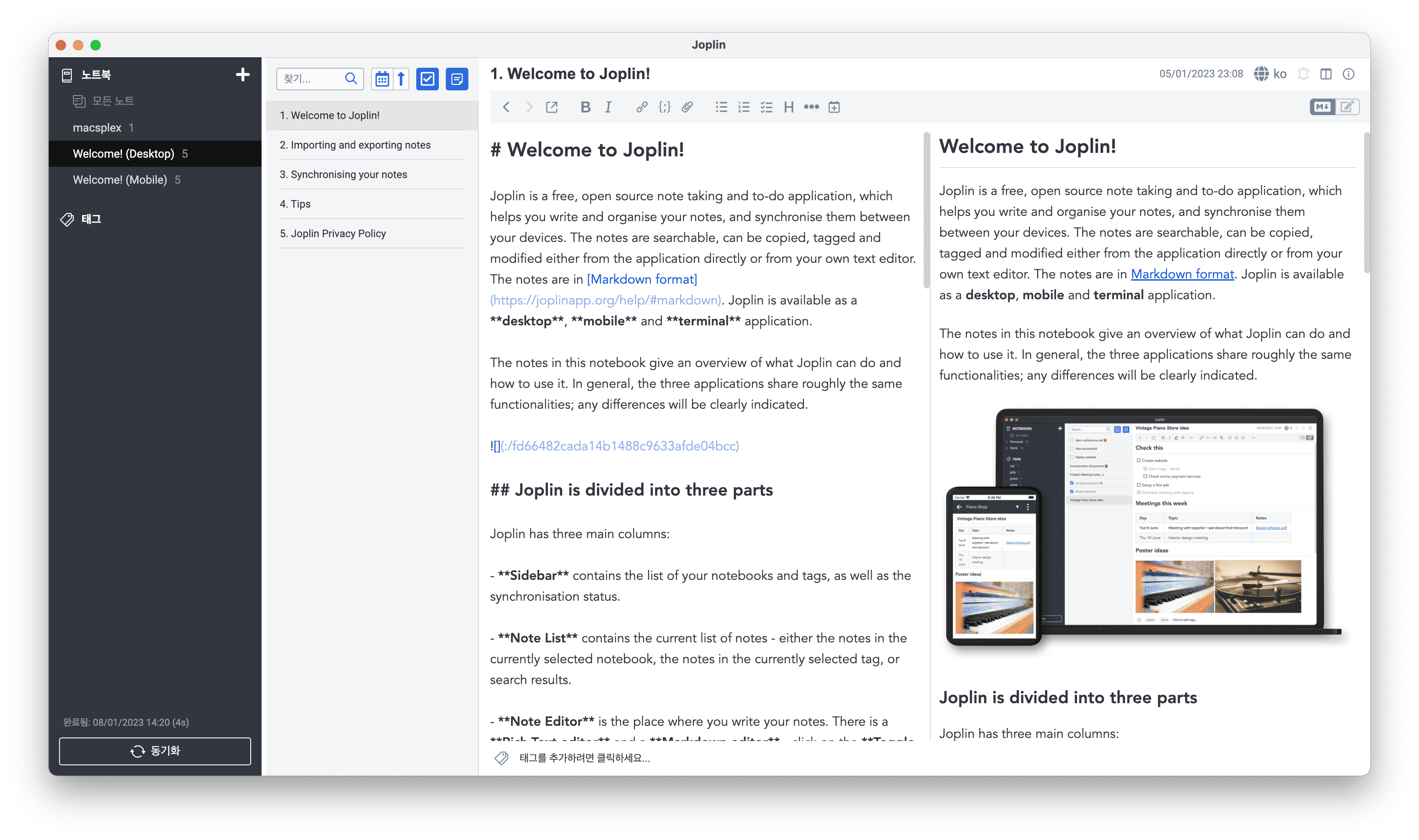Click the code block braces icon

[x=664, y=107]
